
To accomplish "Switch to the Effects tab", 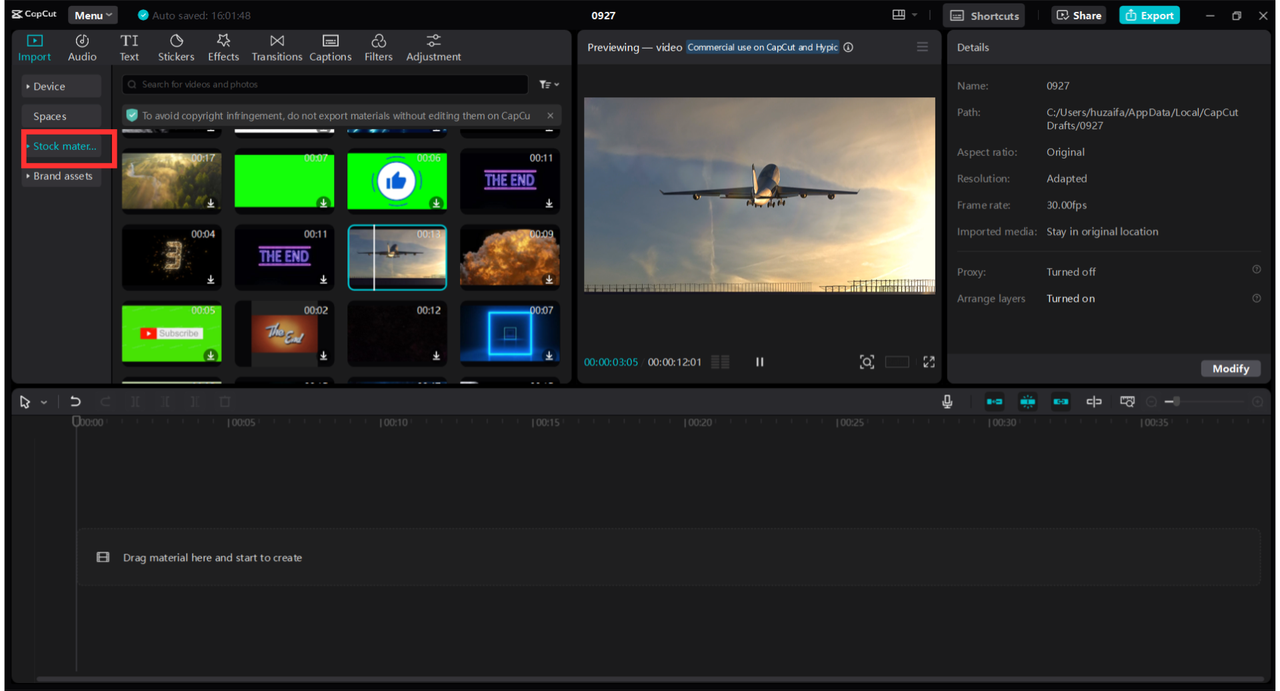I will coord(223,47).
